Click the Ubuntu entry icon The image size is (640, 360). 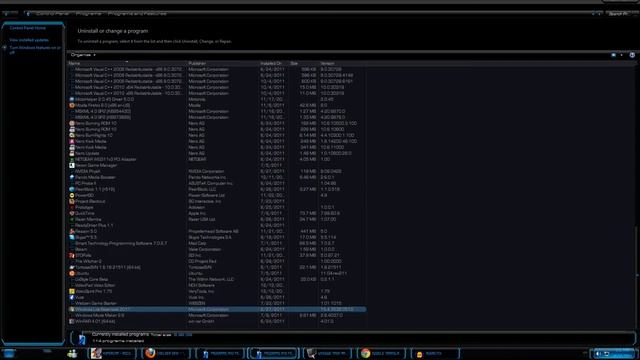click(x=72, y=273)
